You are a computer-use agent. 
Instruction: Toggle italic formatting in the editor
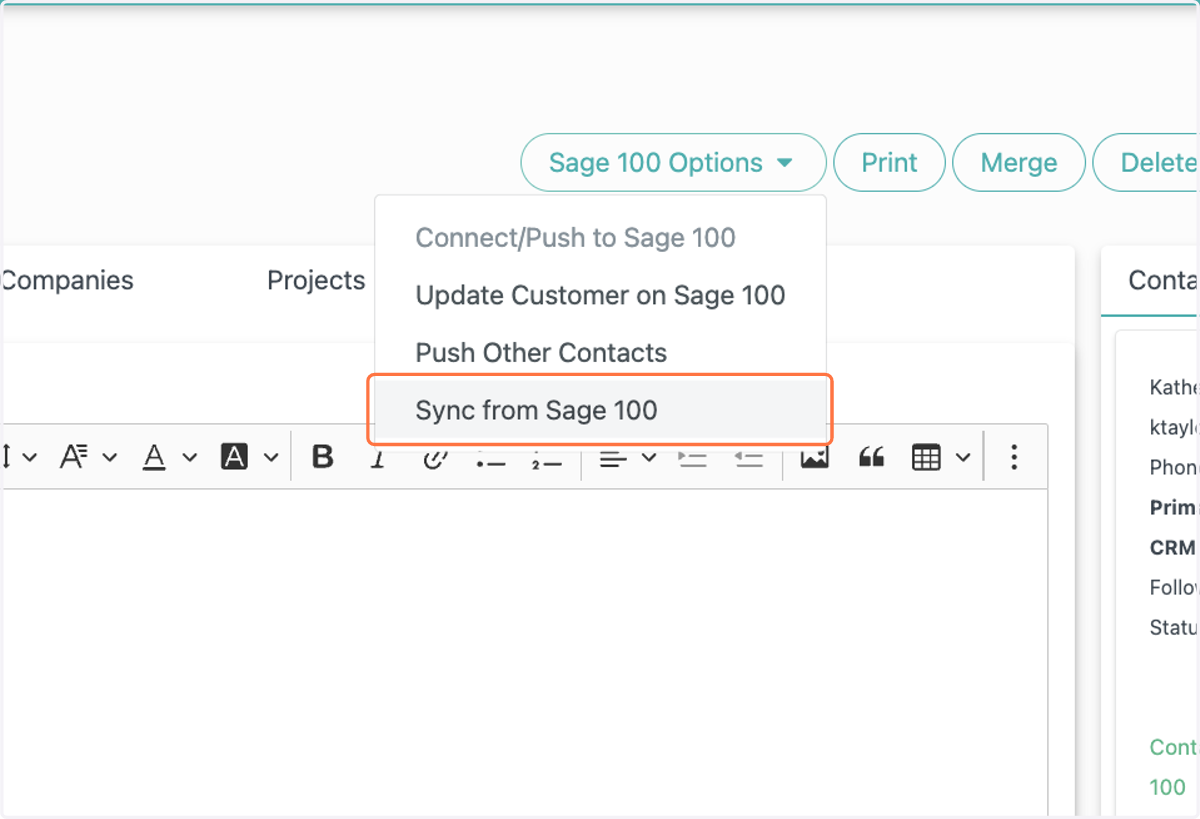coord(378,460)
